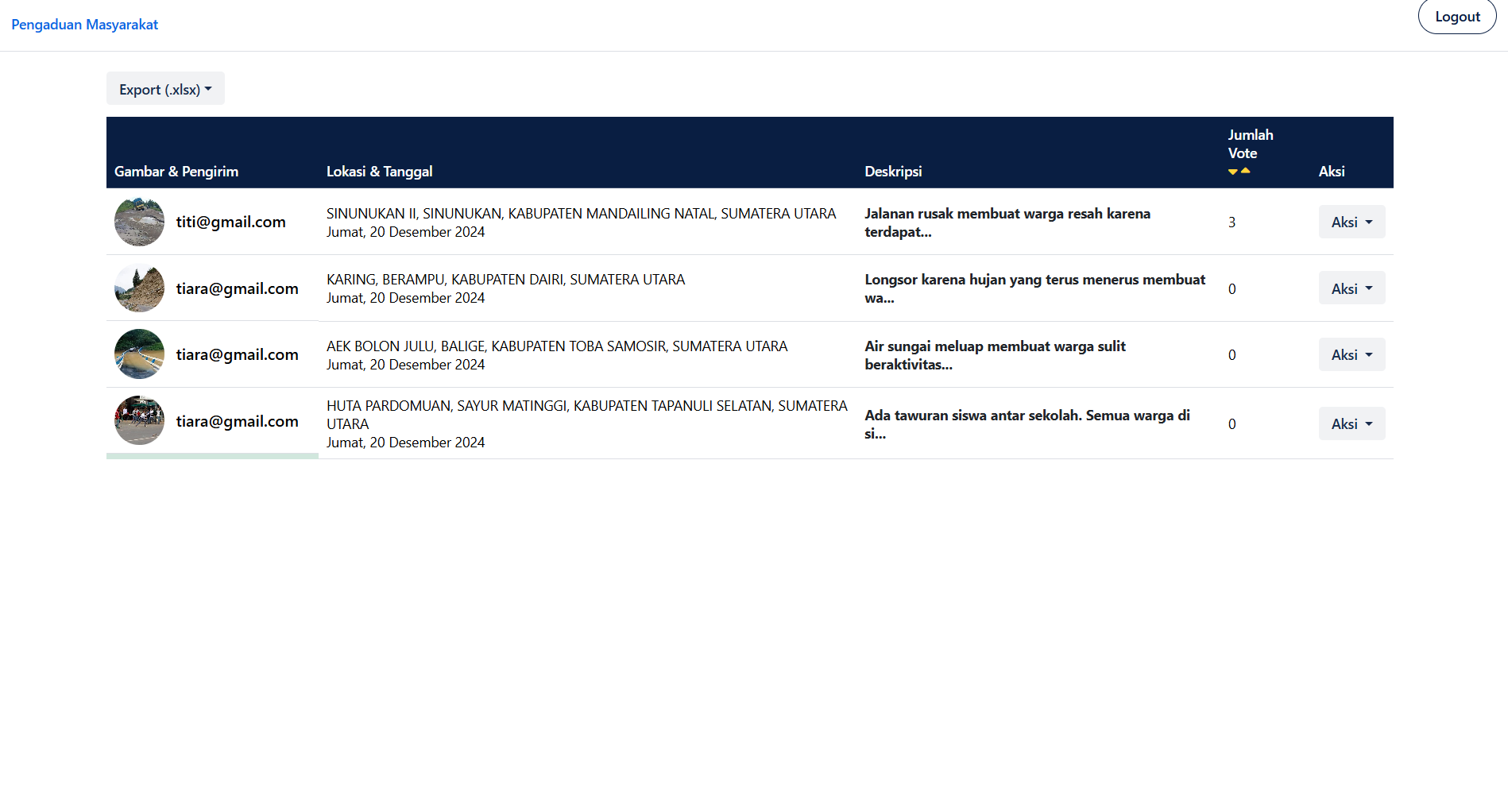Click the titi@gmail.com sender name
Viewport: 1508px width, 812px height.
pyautogui.click(x=230, y=222)
